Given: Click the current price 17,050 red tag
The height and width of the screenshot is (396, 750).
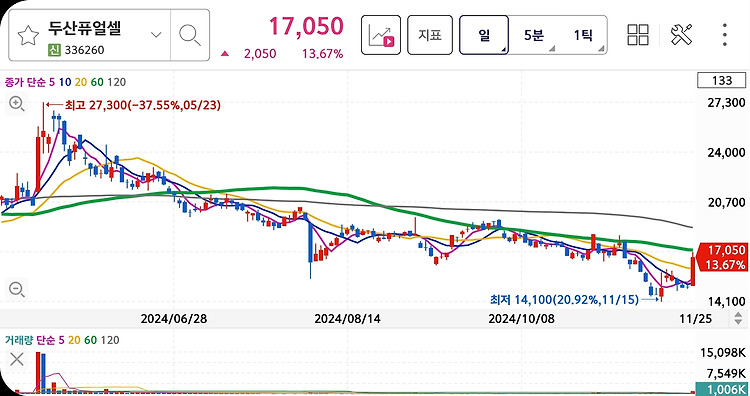Looking at the screenshot, I should [x=722, y=257].
